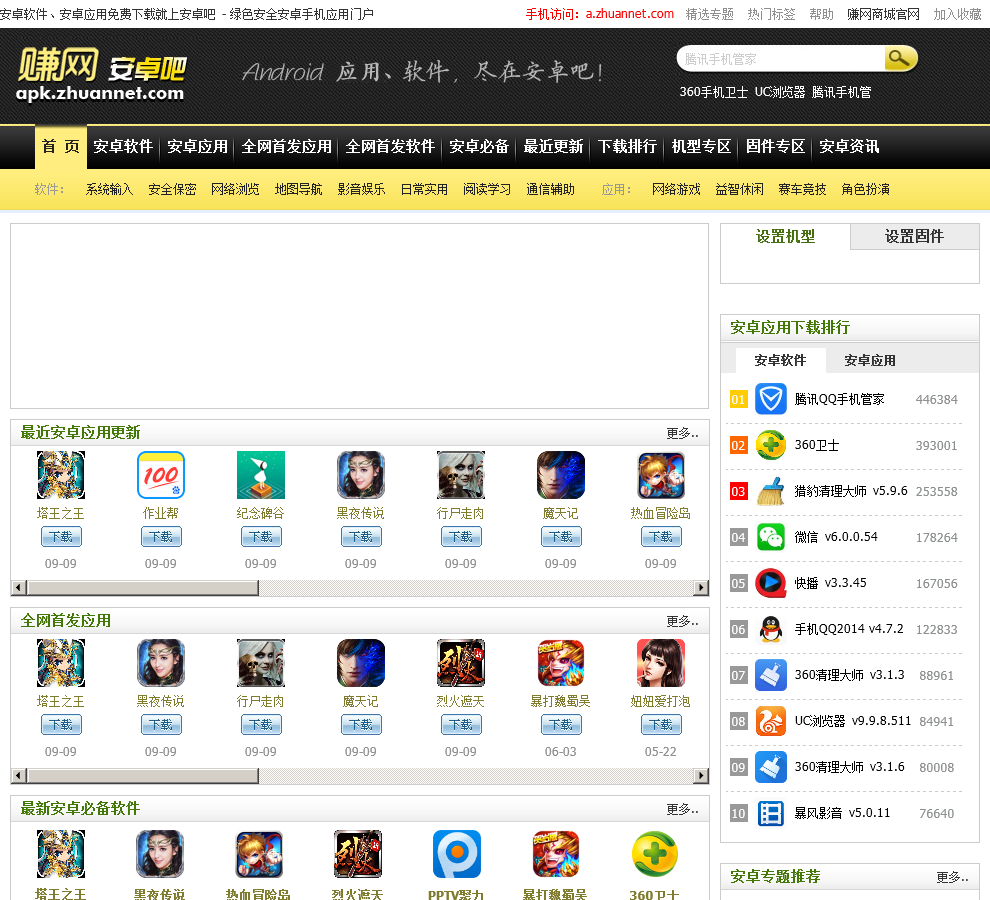Click the 360清理大师 v3.1.3 icon

[x=771, y=675]
